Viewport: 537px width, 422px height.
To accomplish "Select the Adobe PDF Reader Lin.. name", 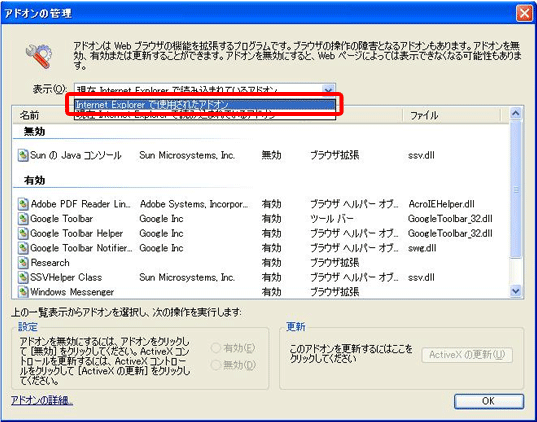I will pyautogui.click(x=80, y=204).
